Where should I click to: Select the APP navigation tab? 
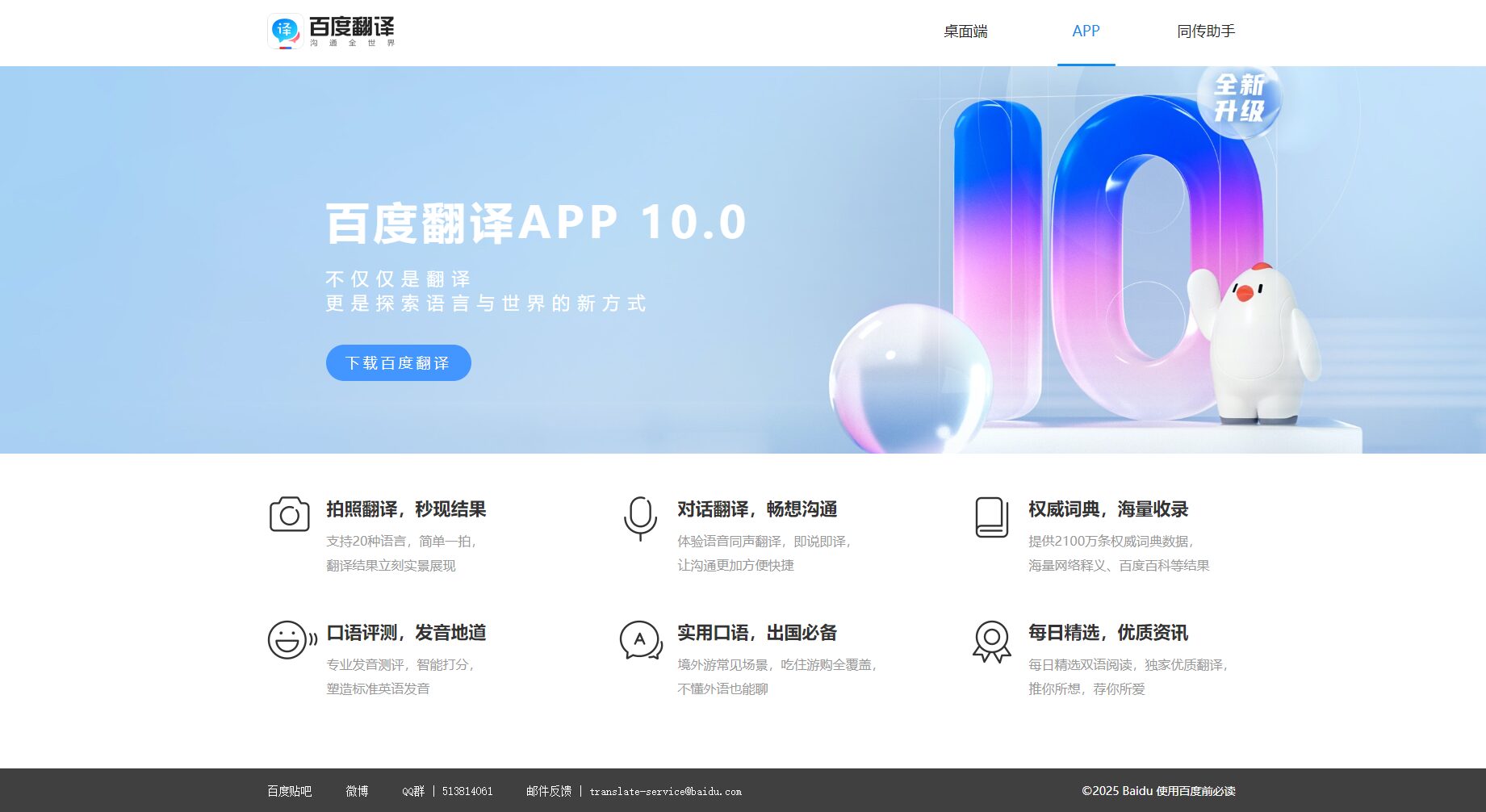[x=1086, y=31]
